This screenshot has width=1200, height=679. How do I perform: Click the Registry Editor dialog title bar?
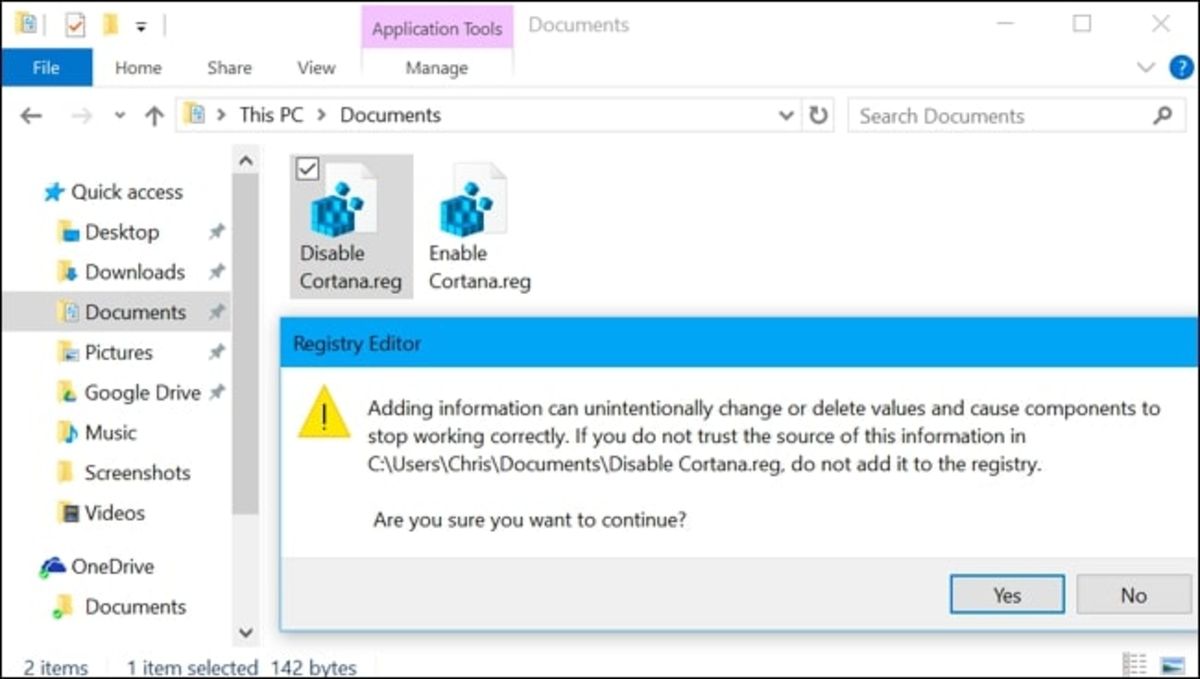click(739, 343)
